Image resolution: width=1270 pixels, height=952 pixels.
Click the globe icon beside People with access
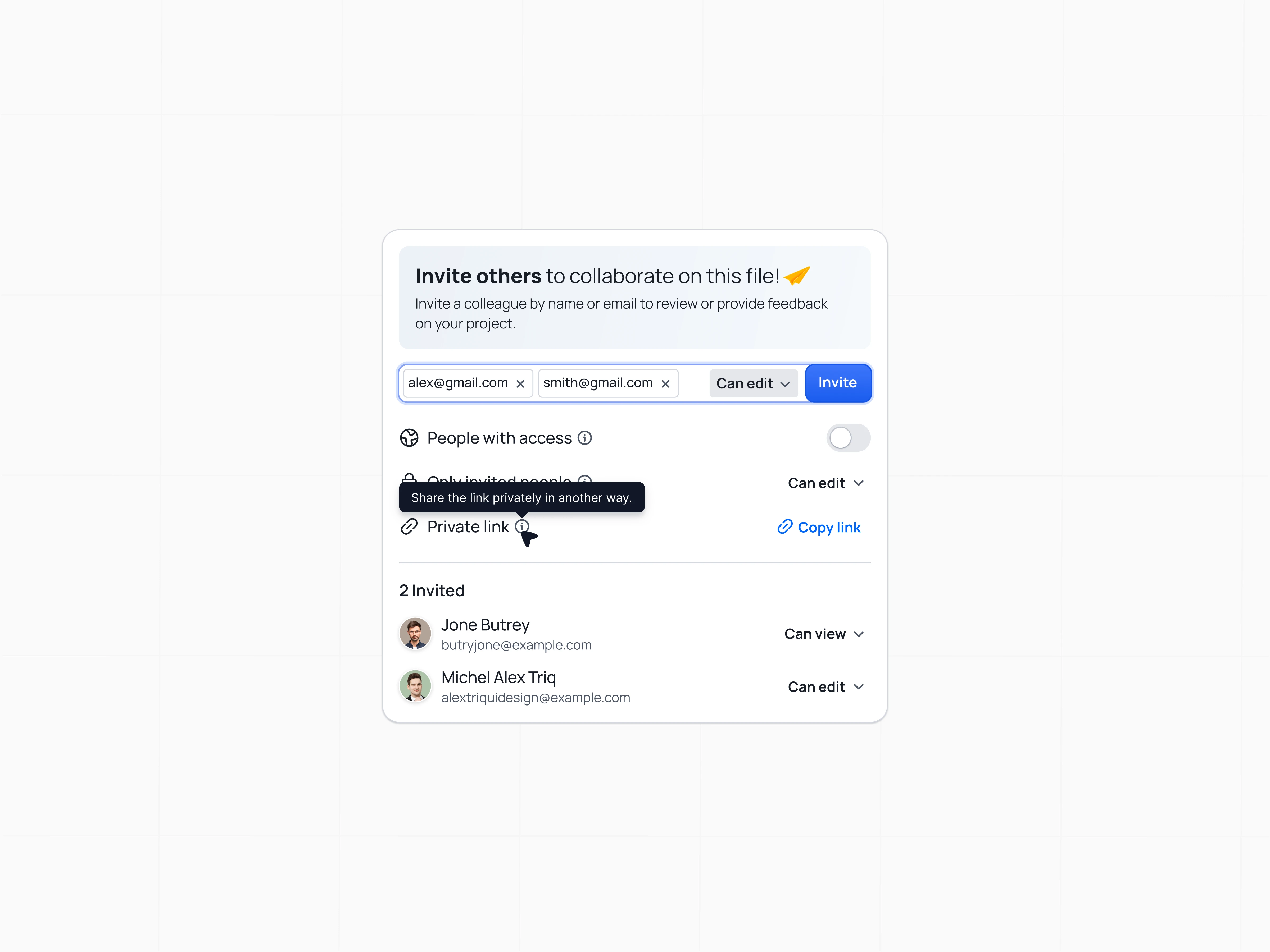click(x=409, y=438)
